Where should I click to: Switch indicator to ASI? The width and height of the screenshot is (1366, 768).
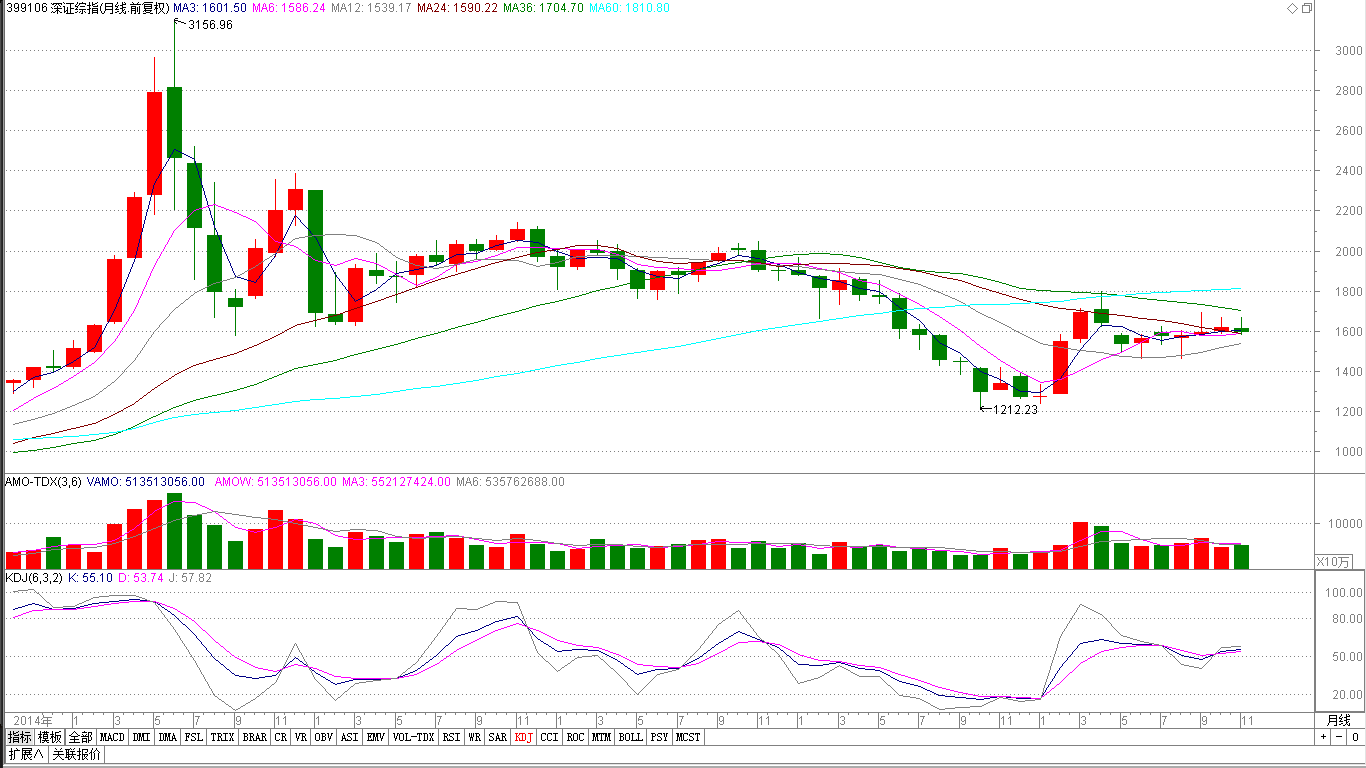tap(350, 737)
